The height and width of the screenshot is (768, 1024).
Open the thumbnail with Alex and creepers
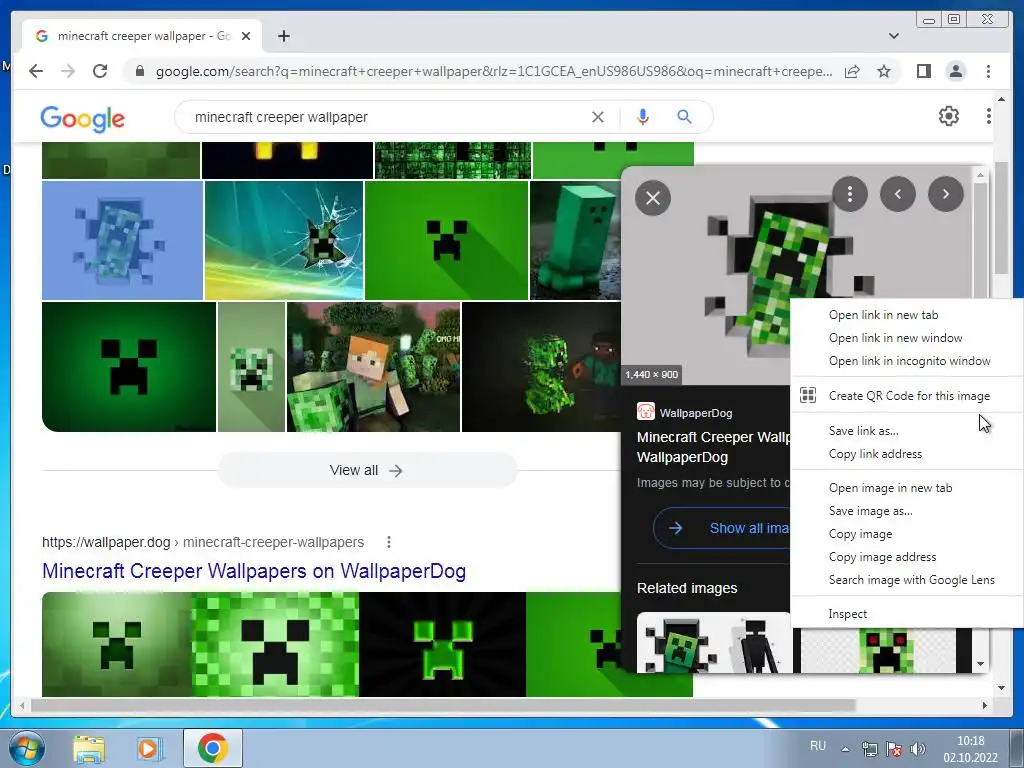point(373,366)
